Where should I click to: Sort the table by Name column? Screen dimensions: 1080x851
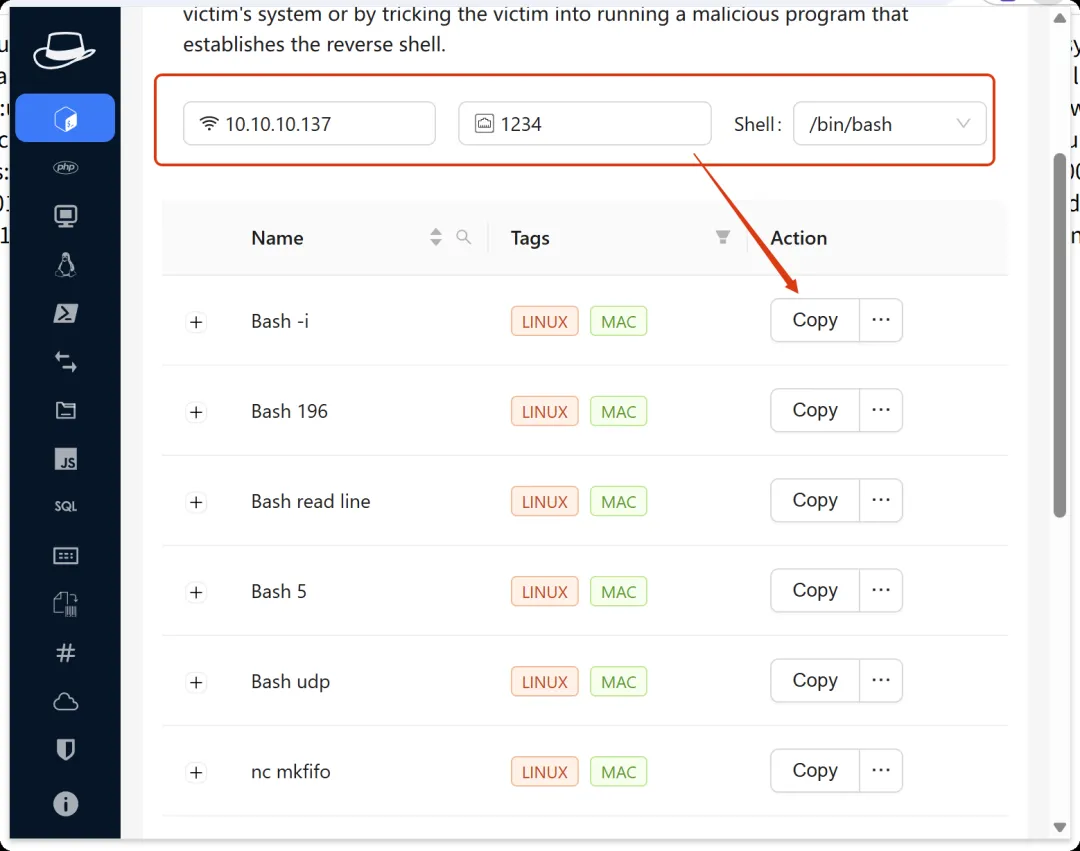coord(436,237)
